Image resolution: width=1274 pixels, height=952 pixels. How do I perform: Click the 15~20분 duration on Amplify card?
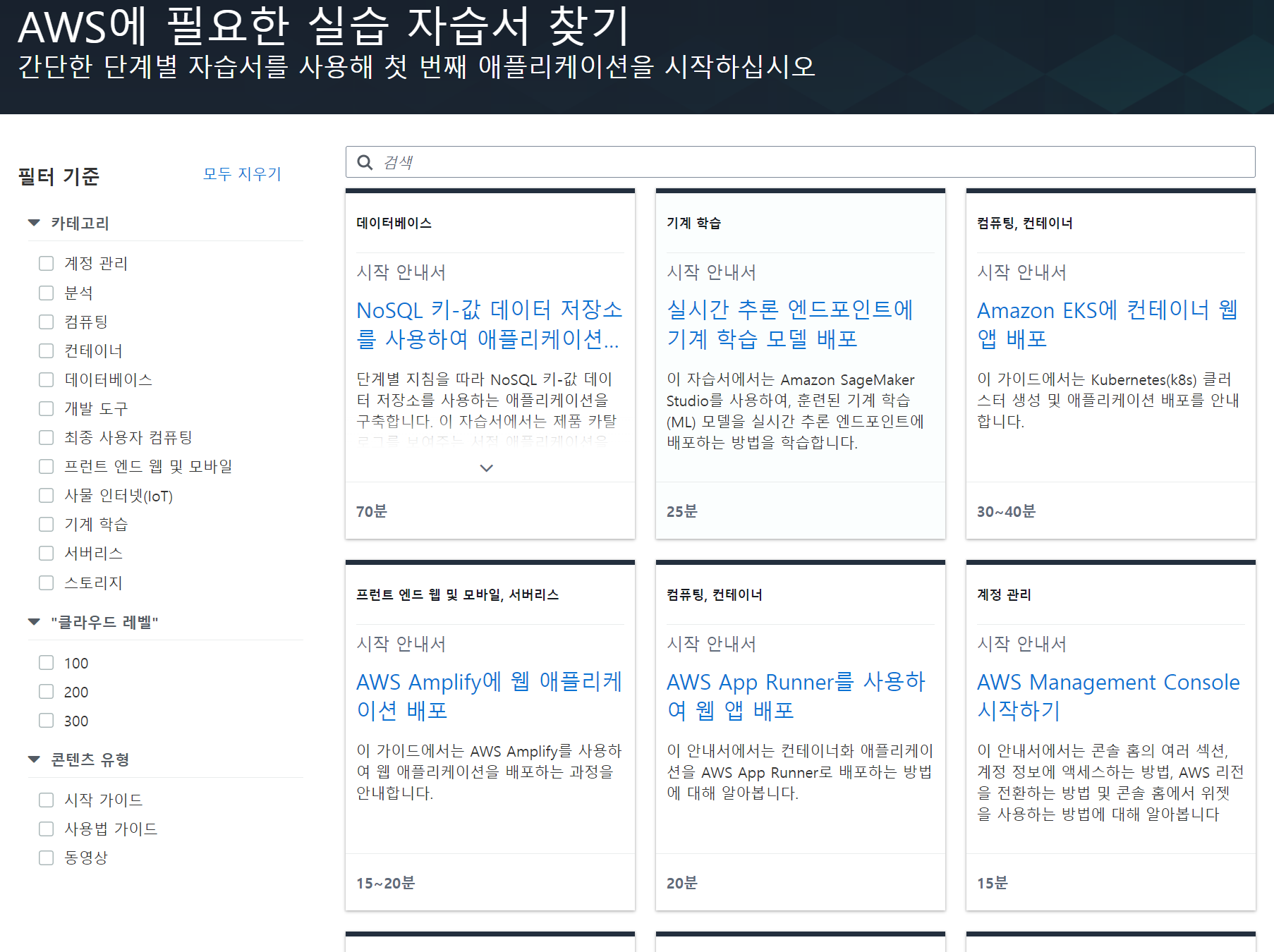pyautogui.click(x=386, y=883)
